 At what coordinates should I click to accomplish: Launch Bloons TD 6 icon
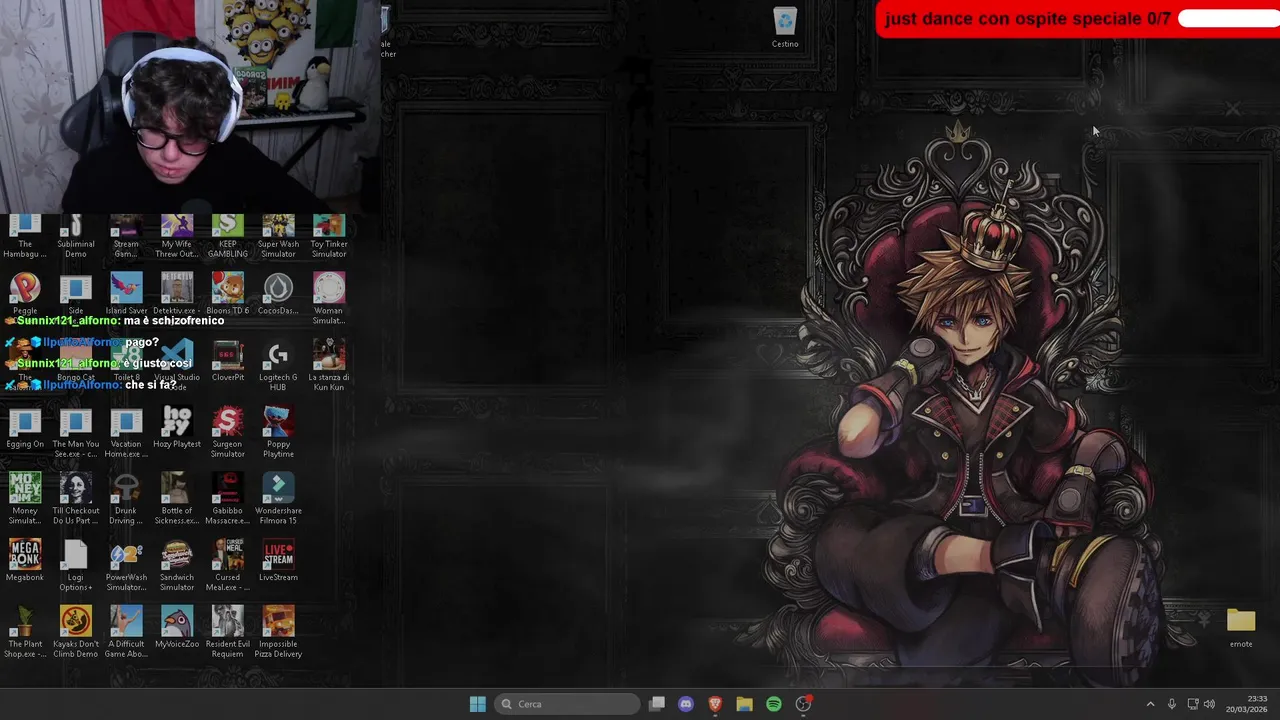click(228, 294)
